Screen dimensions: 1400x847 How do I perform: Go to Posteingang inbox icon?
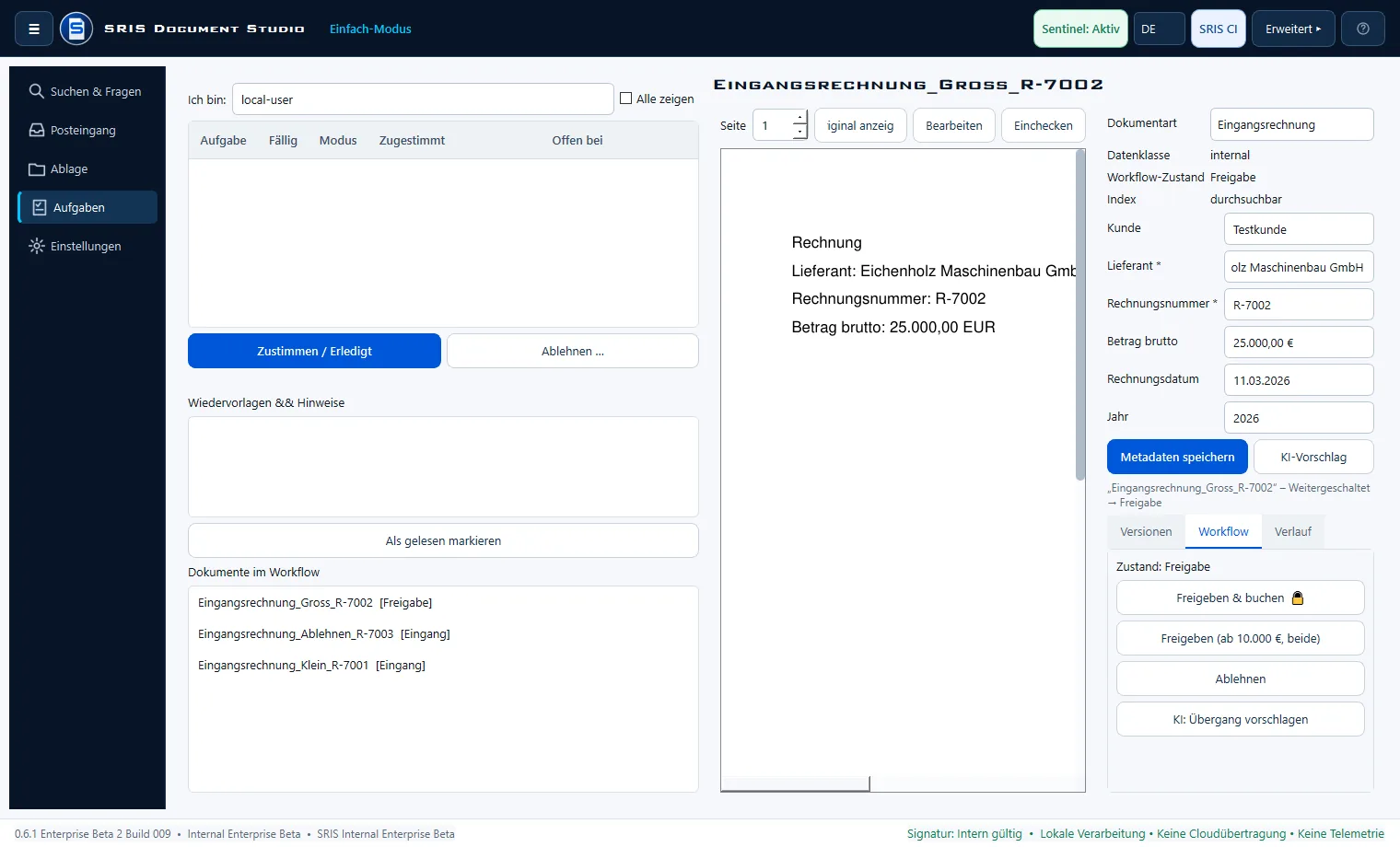(x=37, y=130)
